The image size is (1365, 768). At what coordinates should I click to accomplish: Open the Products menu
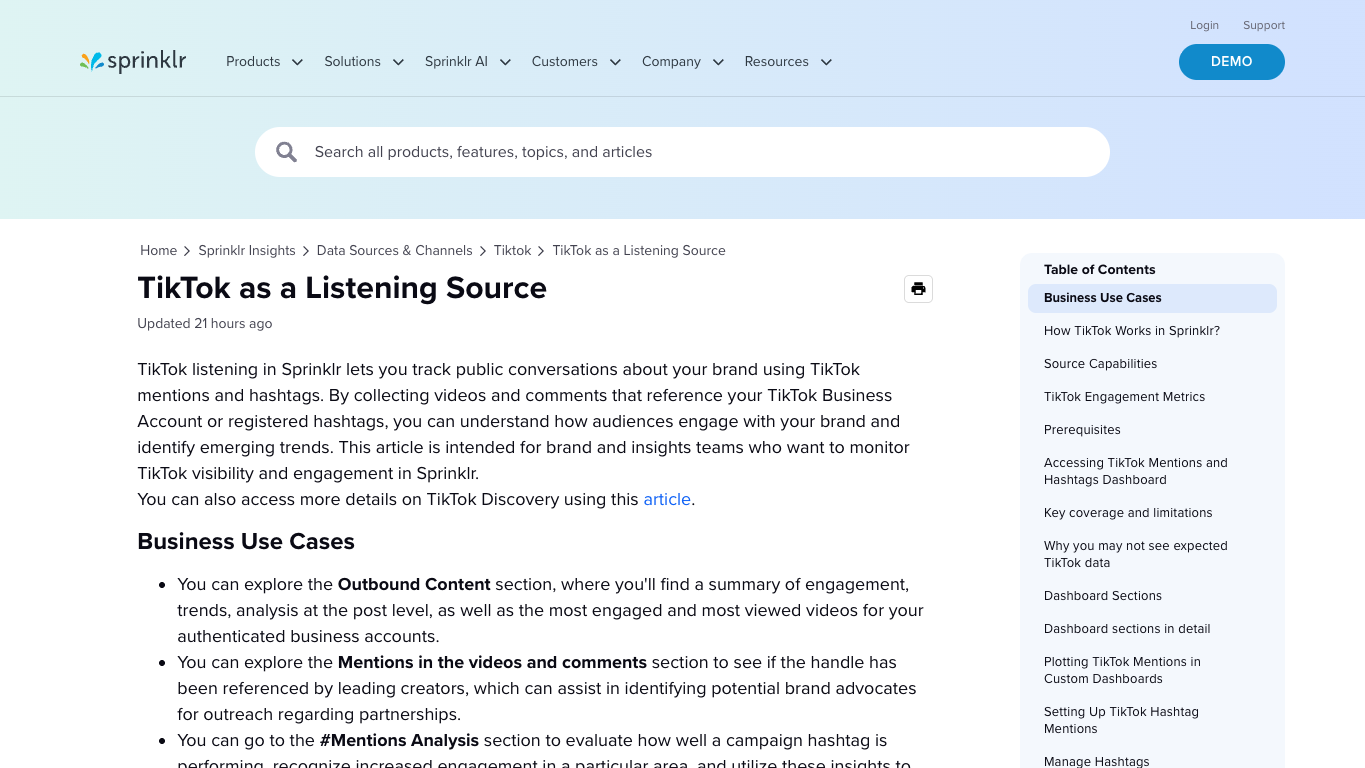(x=253, y=62)
